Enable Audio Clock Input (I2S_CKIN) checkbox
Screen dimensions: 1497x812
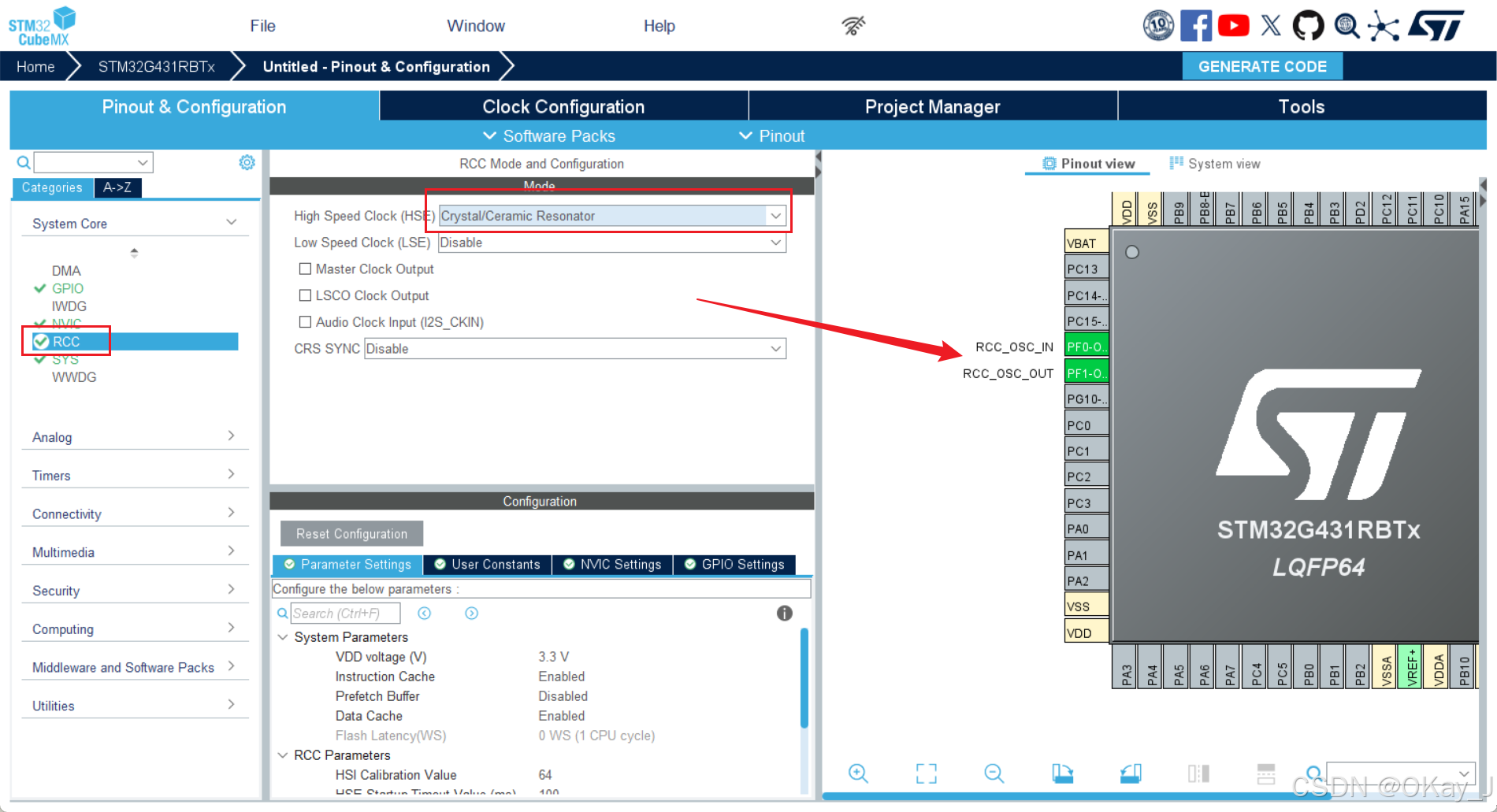click(305, 322)
